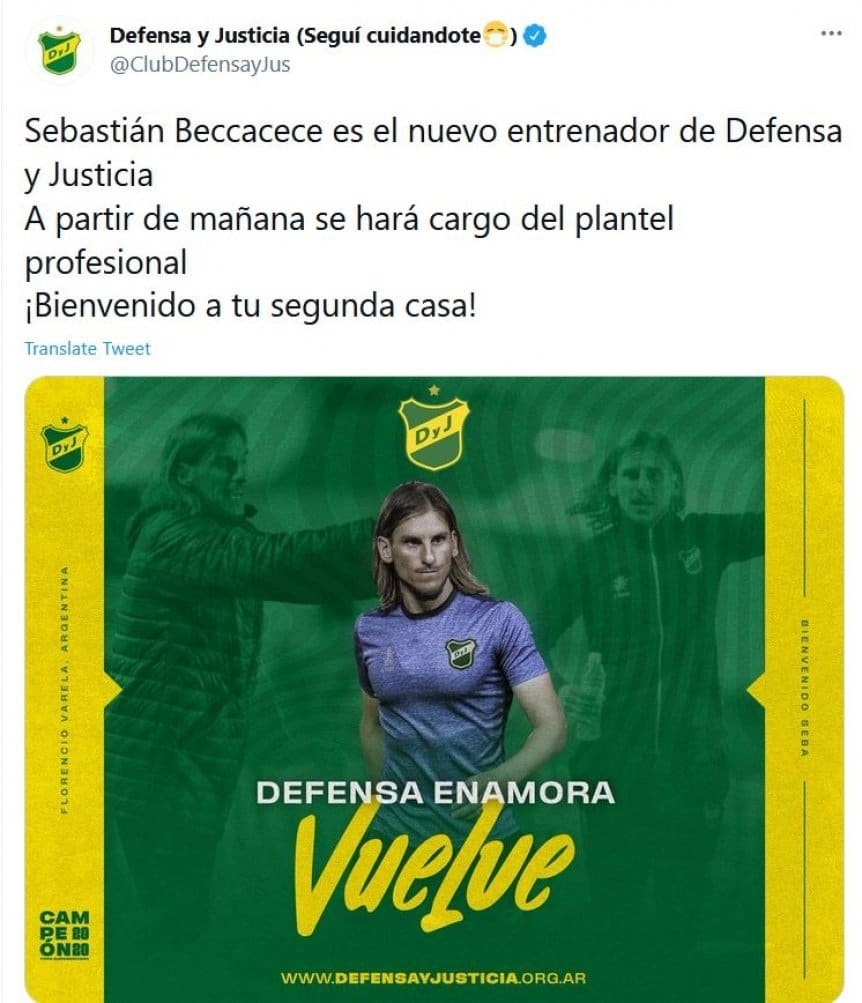
Task: Click the crest on the purple training shirt
Action: [x=460, y=653]
